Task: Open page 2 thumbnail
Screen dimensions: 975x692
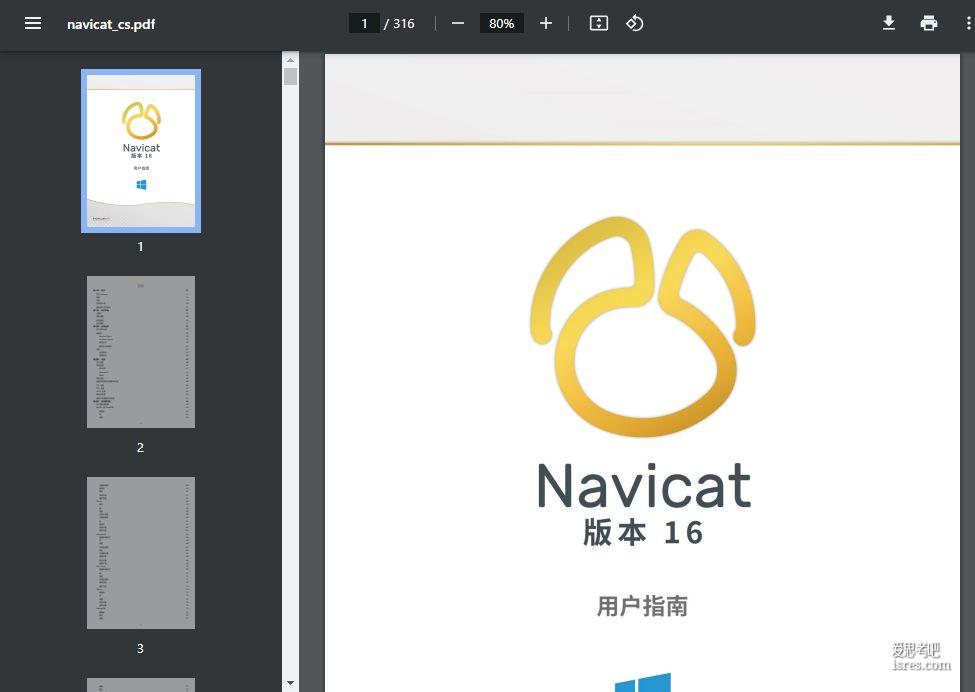Action: pyautogui.click(x=141, y=352)
